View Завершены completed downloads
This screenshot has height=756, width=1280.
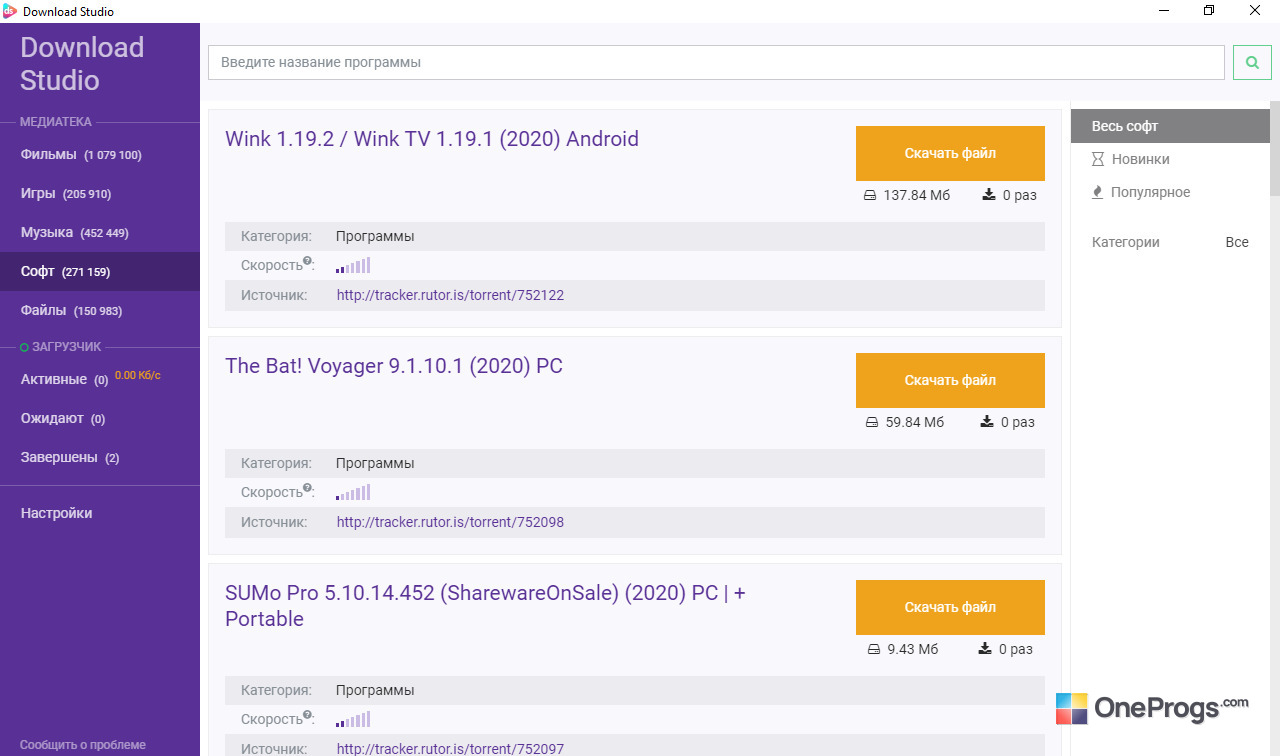[x=100, y=458]
